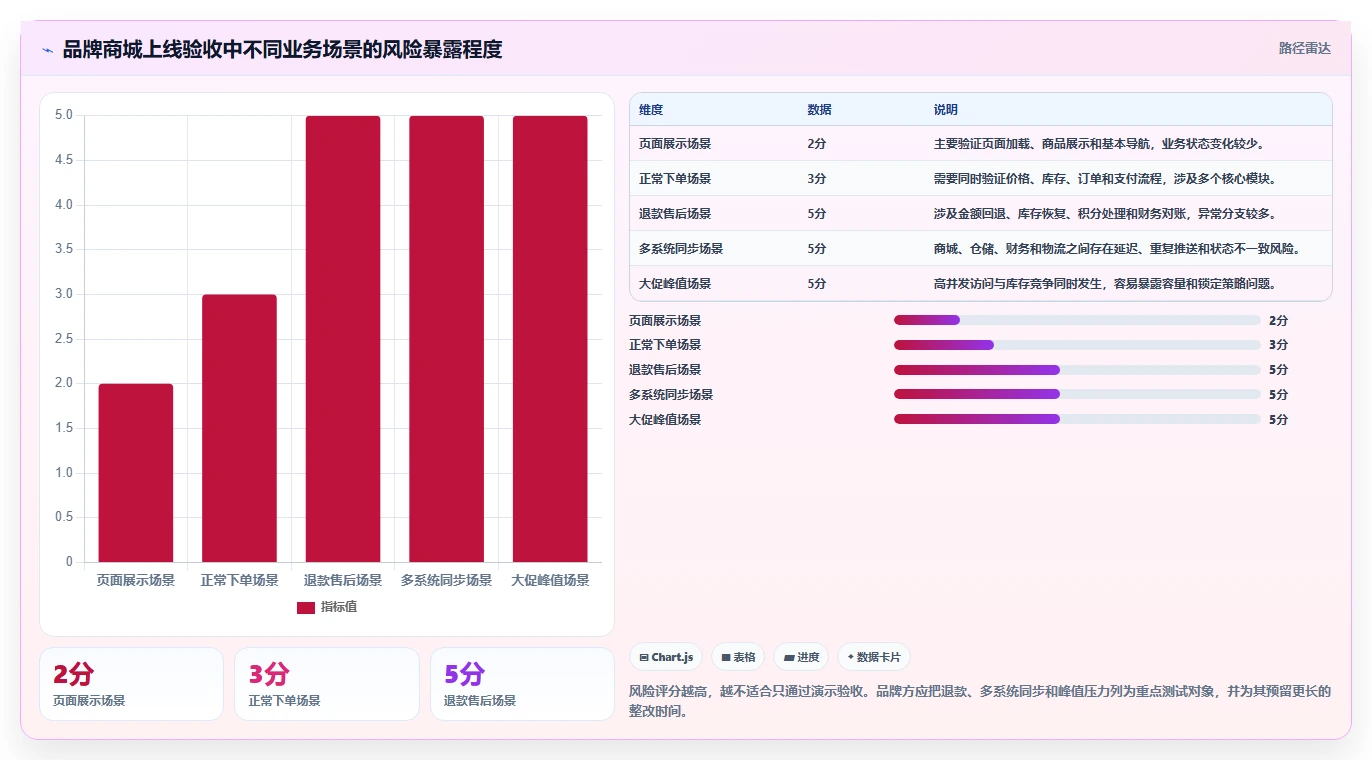Click the page title 品牌商城上线验收 heading
The width and height of the screenshot is (1372, 760).
coord(282,49)
